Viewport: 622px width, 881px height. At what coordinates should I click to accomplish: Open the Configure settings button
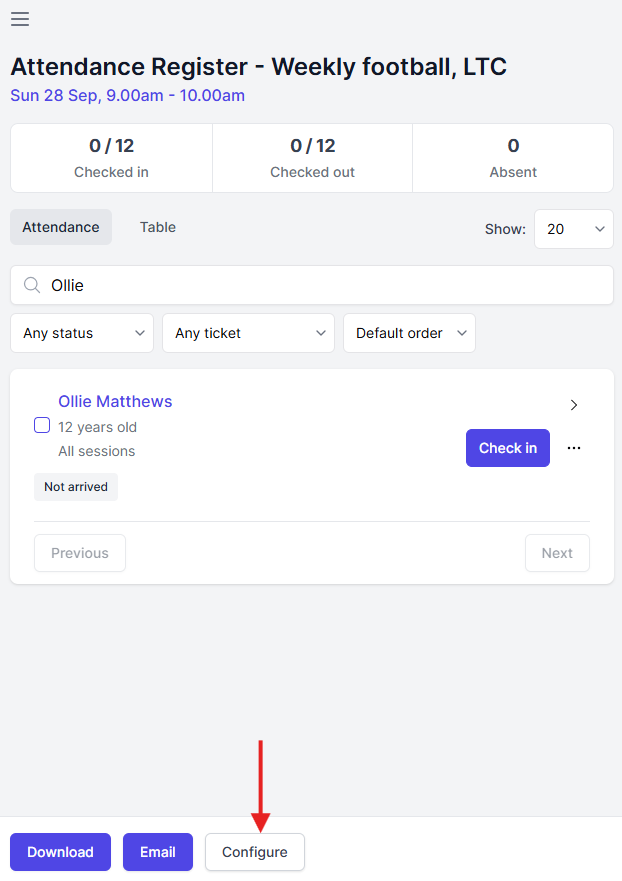click(x=255, y=852)
